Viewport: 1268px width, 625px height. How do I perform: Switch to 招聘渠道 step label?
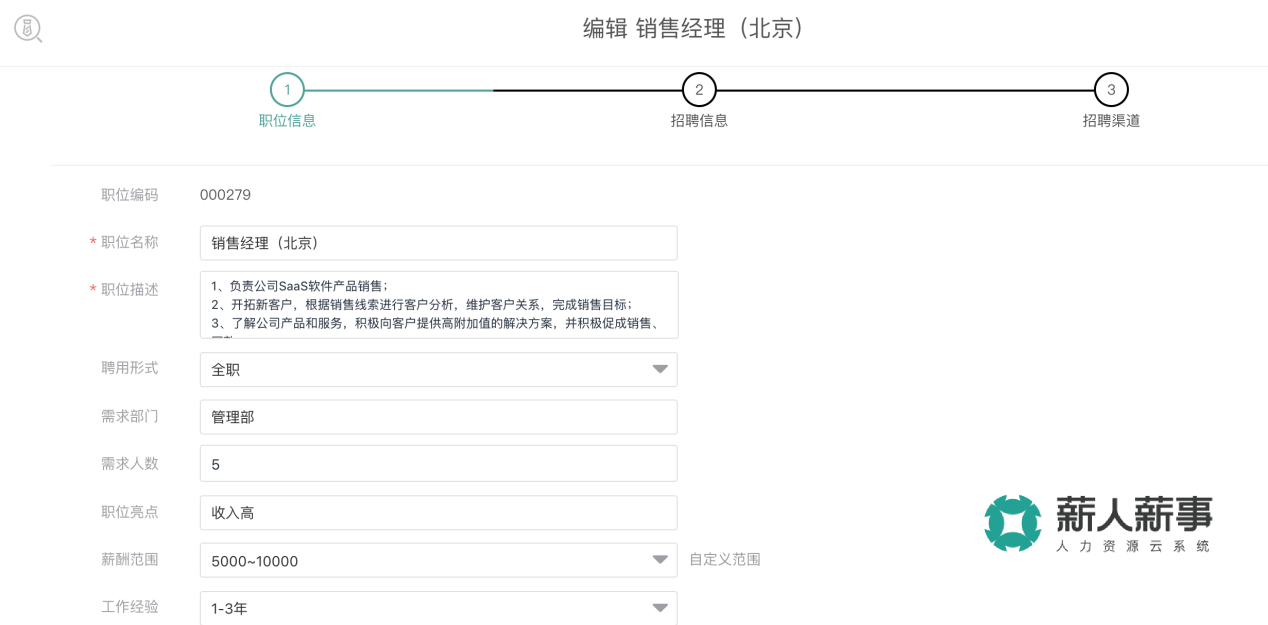pyautogui.click(x=1111, y=121)
